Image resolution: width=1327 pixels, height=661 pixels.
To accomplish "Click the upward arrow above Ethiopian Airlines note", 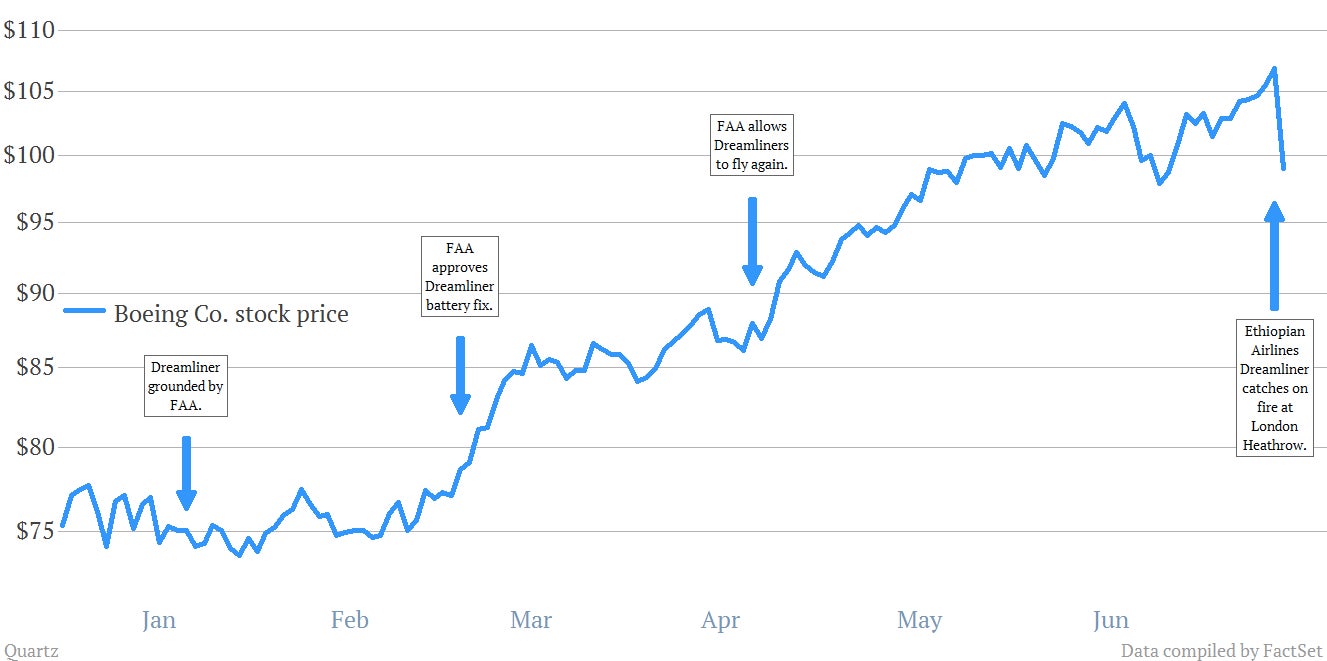I will pos(1274,255).
